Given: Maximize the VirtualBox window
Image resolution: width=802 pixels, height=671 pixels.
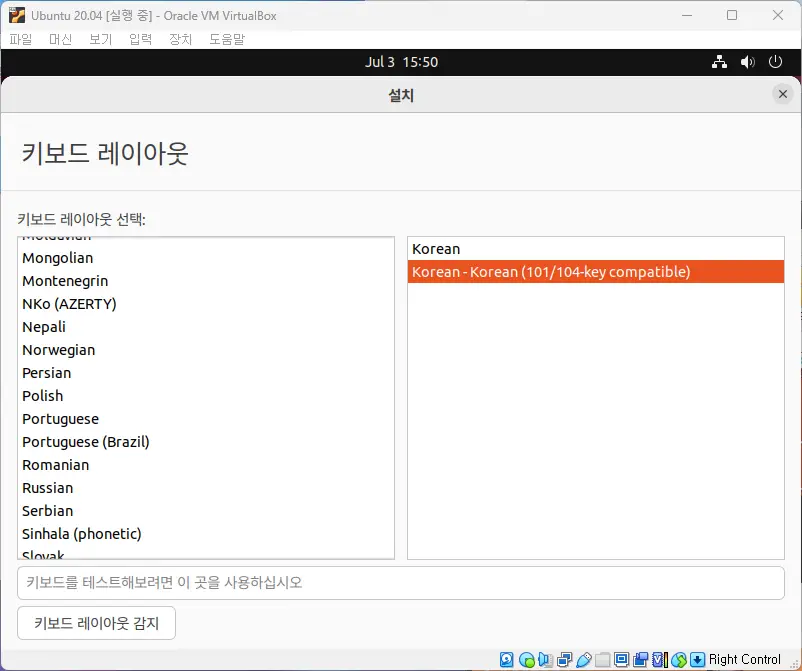Looking at the screenshot, I should pos(732,15).
